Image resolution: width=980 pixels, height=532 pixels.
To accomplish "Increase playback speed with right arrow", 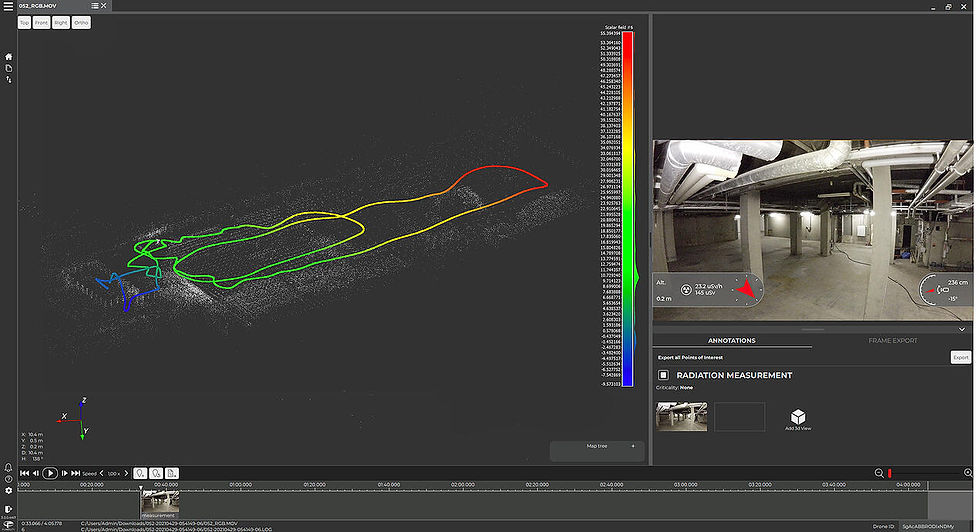I will coord(126,473).
